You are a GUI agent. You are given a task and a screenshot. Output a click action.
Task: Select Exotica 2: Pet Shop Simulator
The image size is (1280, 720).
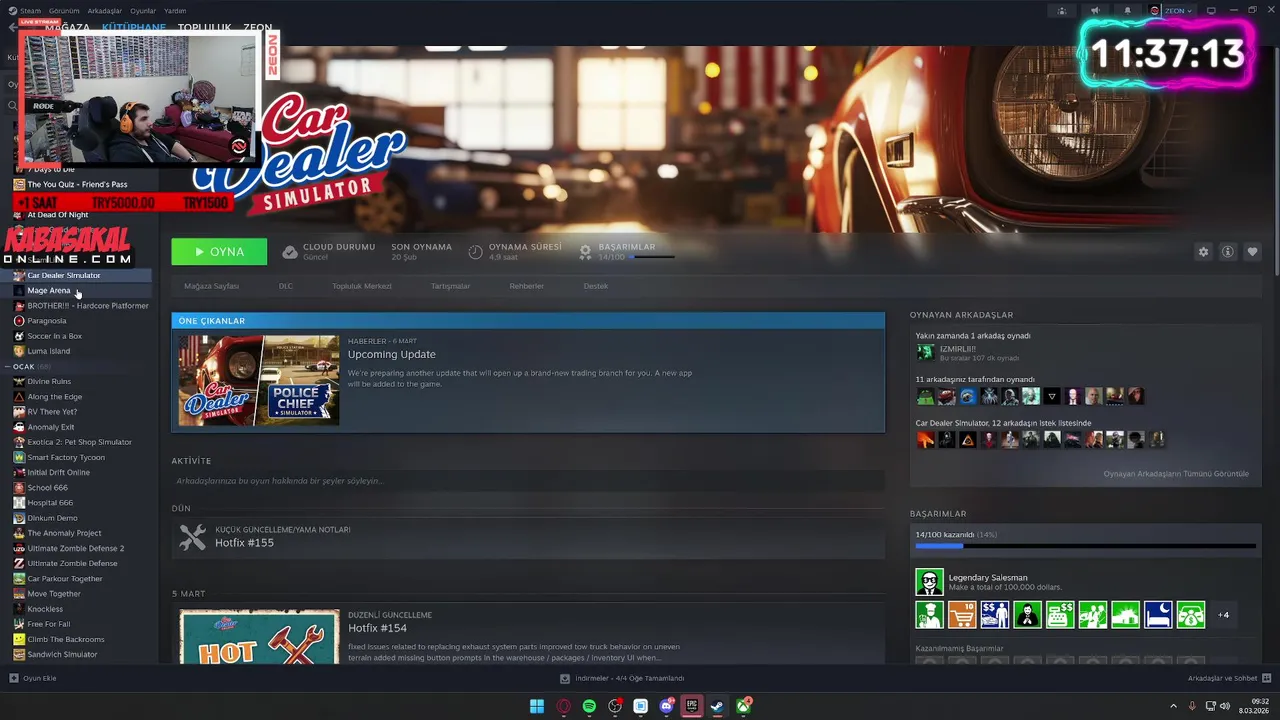pyautogui.click(x=80, y=442)
